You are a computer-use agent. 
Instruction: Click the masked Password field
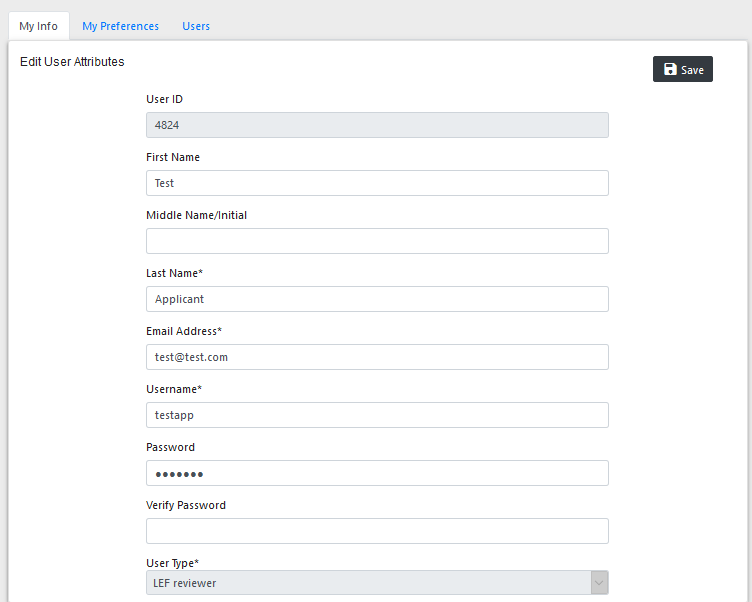coord(377,473)
